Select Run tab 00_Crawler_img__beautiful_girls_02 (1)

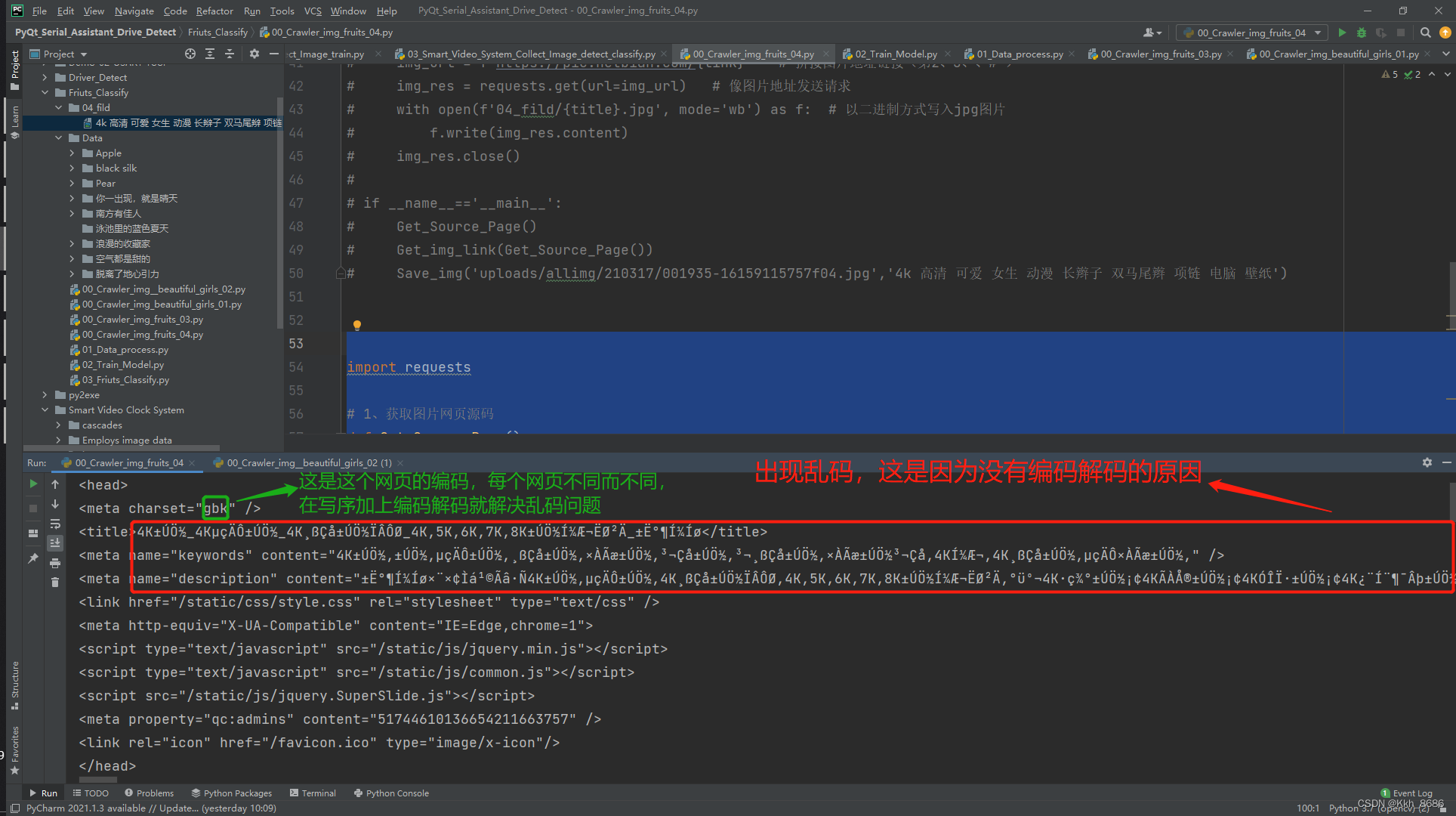point(309,462)
